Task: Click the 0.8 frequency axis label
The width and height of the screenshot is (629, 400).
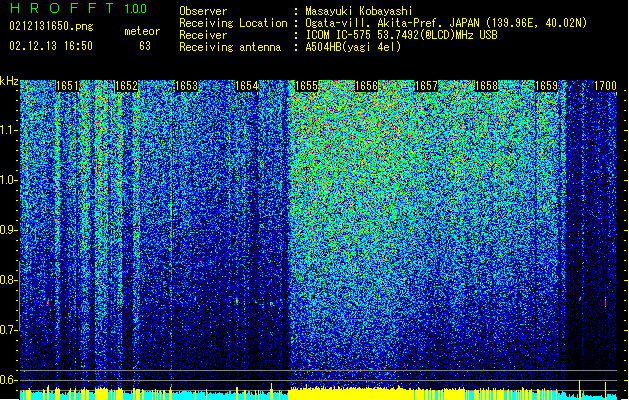Action: pos(9,280)
